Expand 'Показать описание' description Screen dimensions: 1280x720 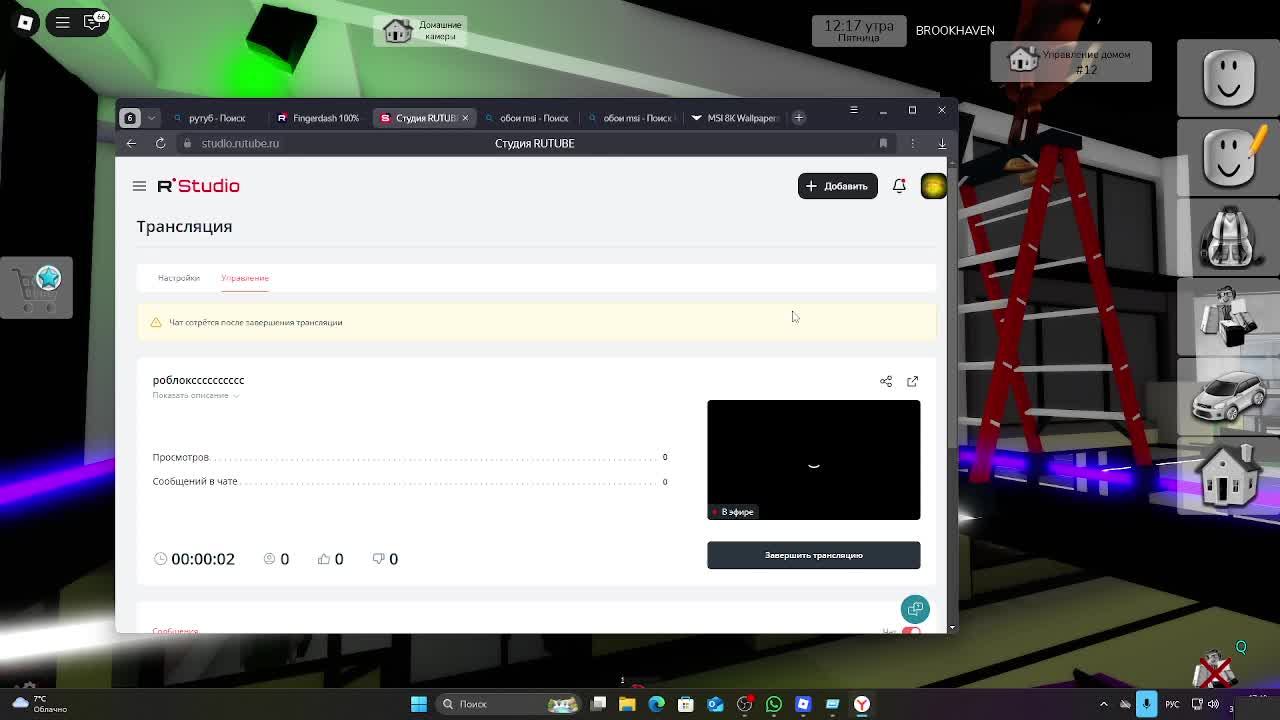(195, 395)
